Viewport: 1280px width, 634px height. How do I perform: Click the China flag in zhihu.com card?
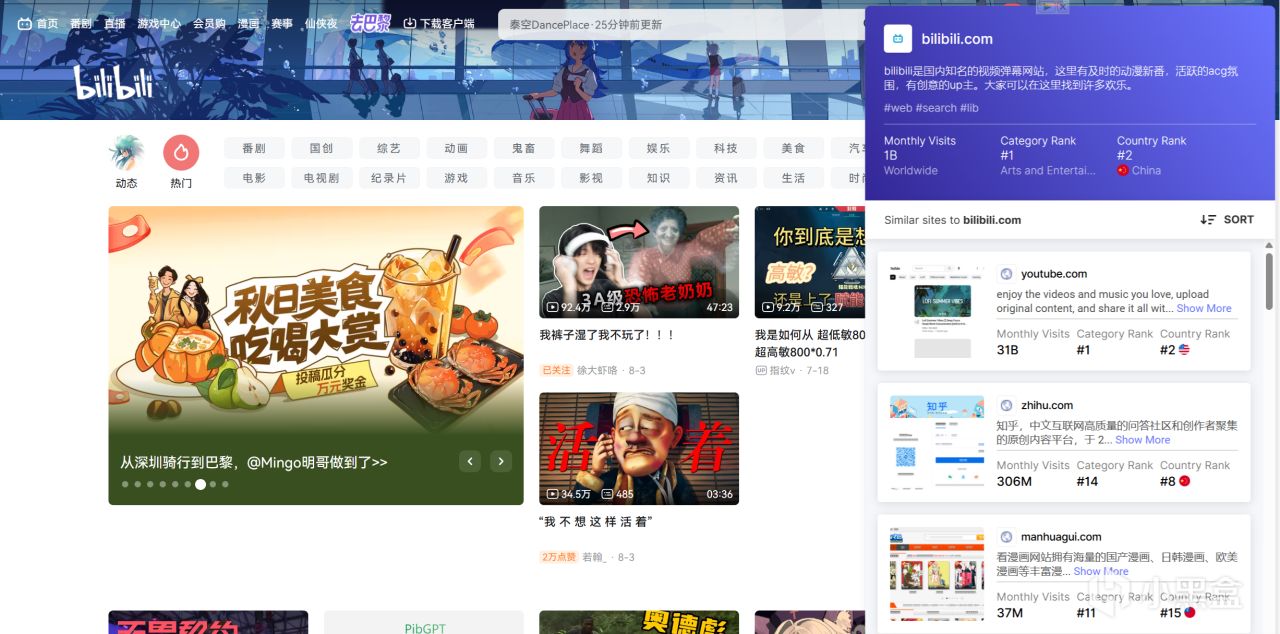tap(1185, 481)
